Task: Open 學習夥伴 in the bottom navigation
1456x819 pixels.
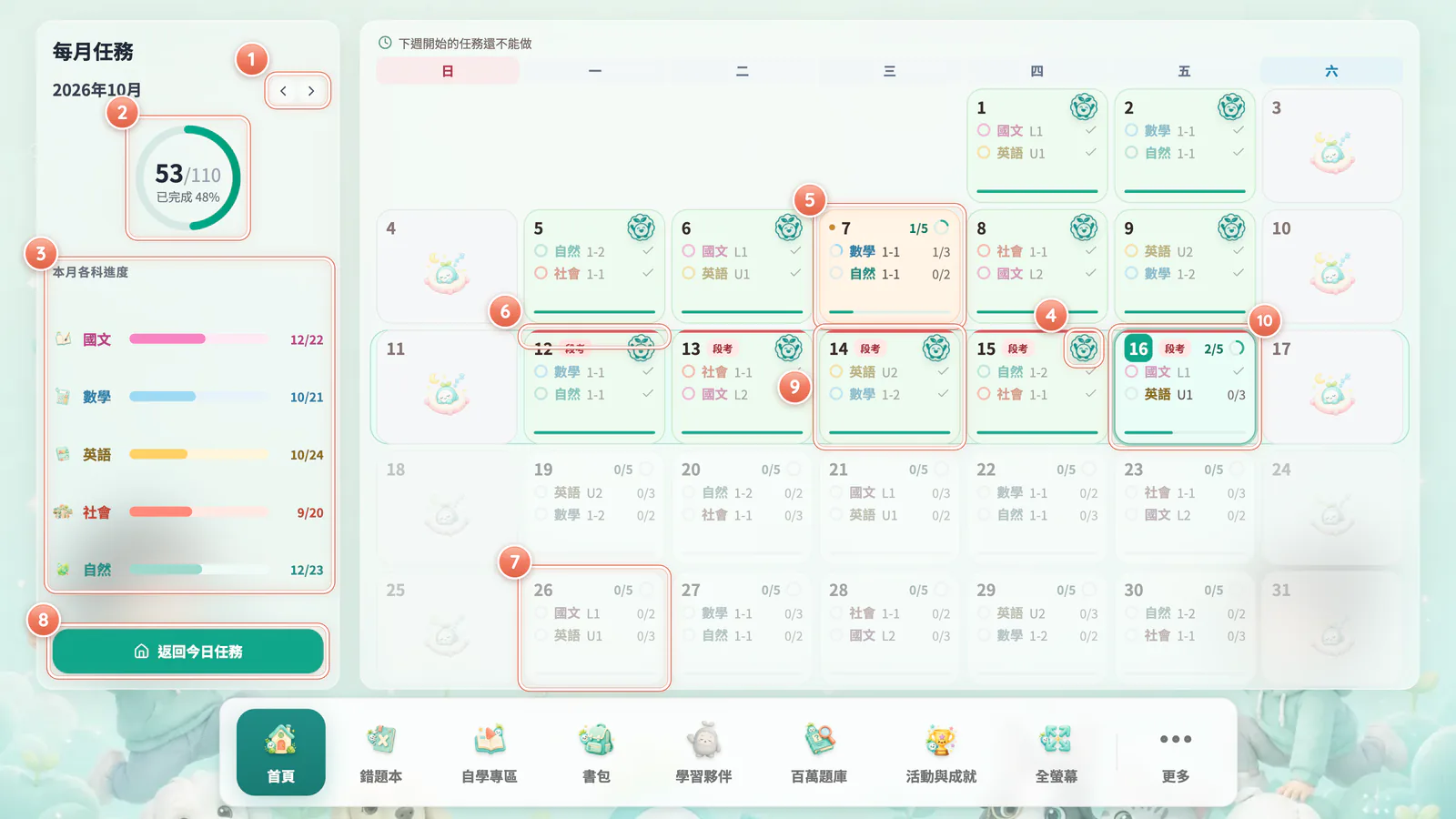Action: 703,753
